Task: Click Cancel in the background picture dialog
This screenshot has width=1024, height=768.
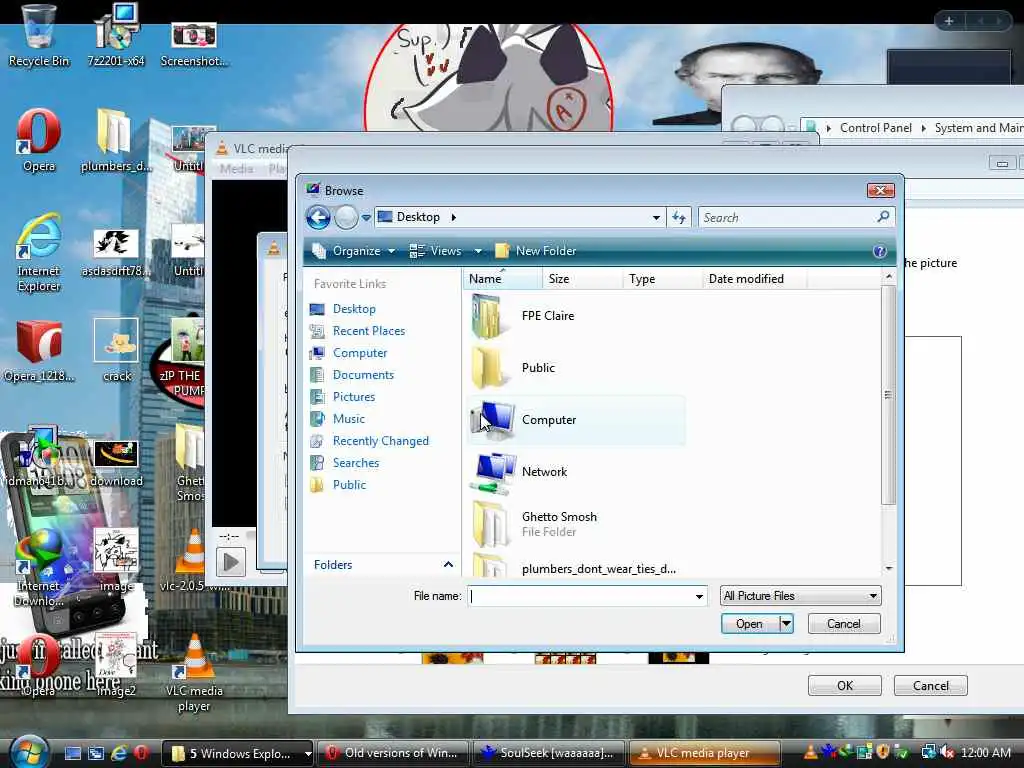Action: point(931,686)
